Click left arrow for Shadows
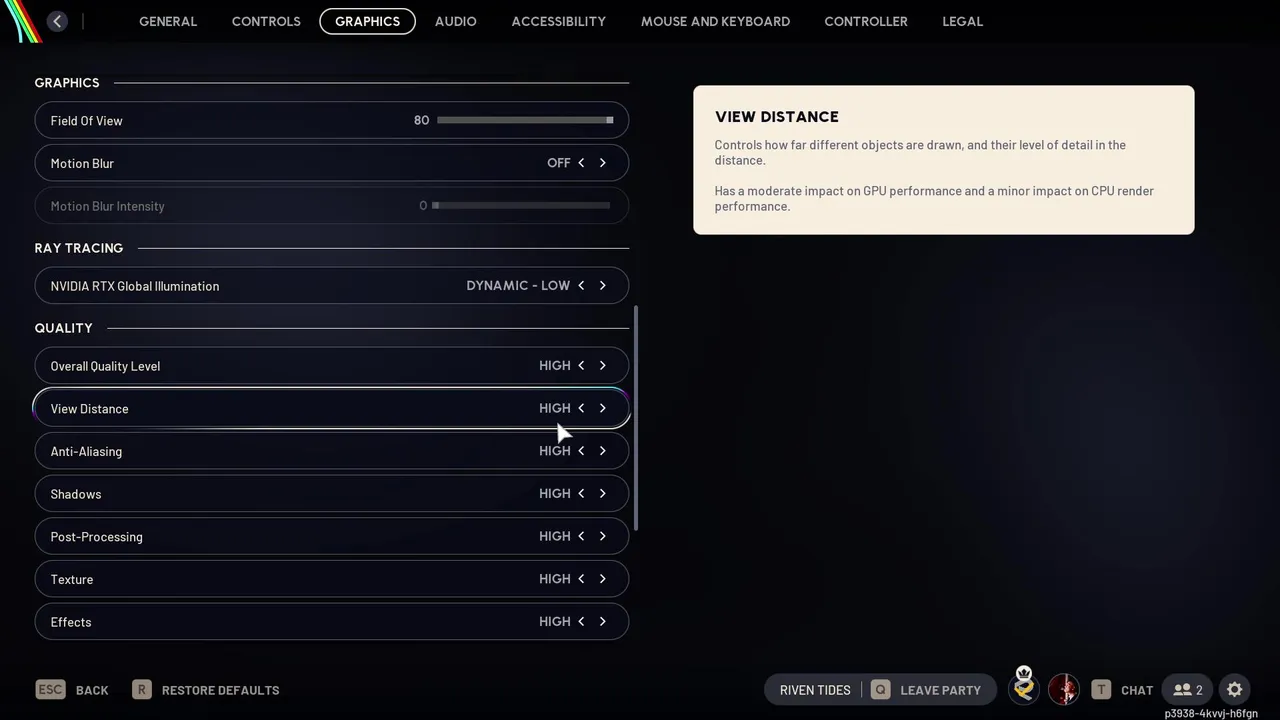Image resolution: width=1280 pixels, height=720 pixels. pos(581,494)
